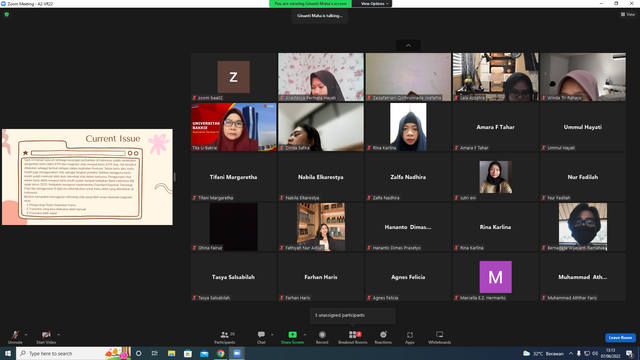640x360 pixels.
Task: Select the Tifani Margaretha tile
Action: 233,177
